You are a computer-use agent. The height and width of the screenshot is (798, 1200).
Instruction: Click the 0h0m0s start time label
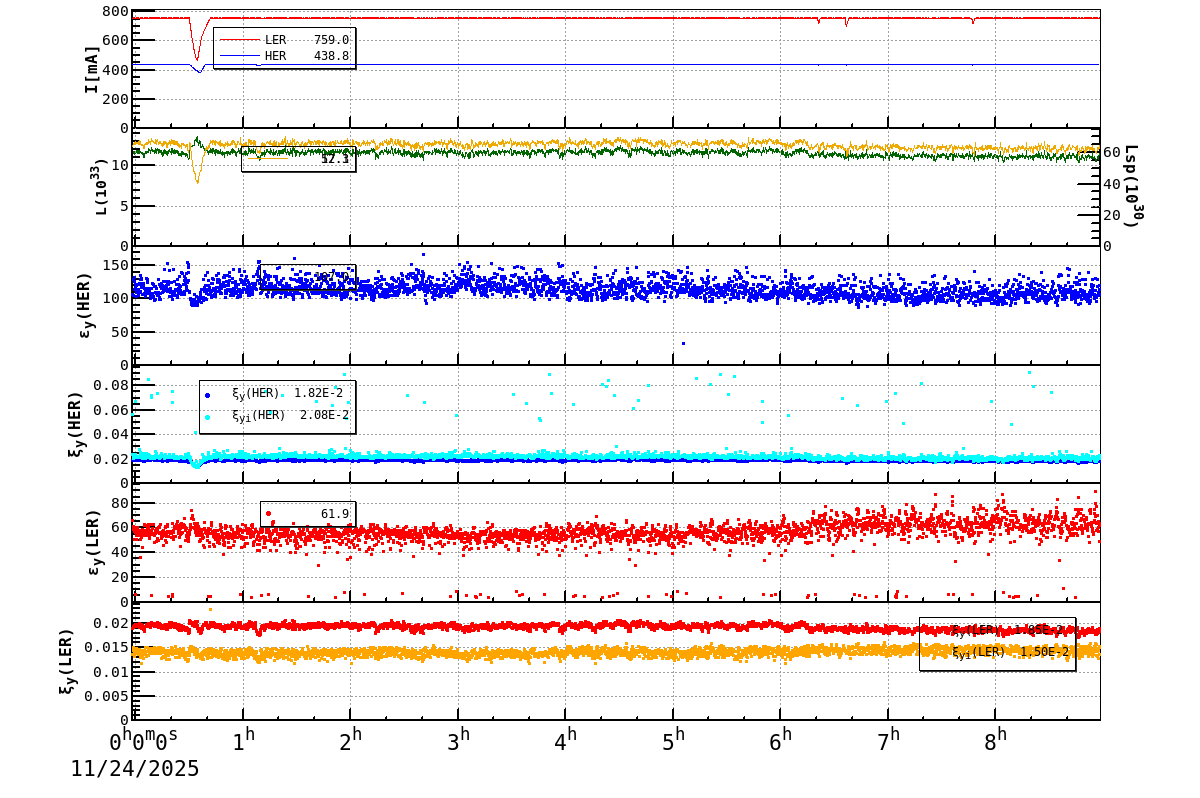coord(144,741)
